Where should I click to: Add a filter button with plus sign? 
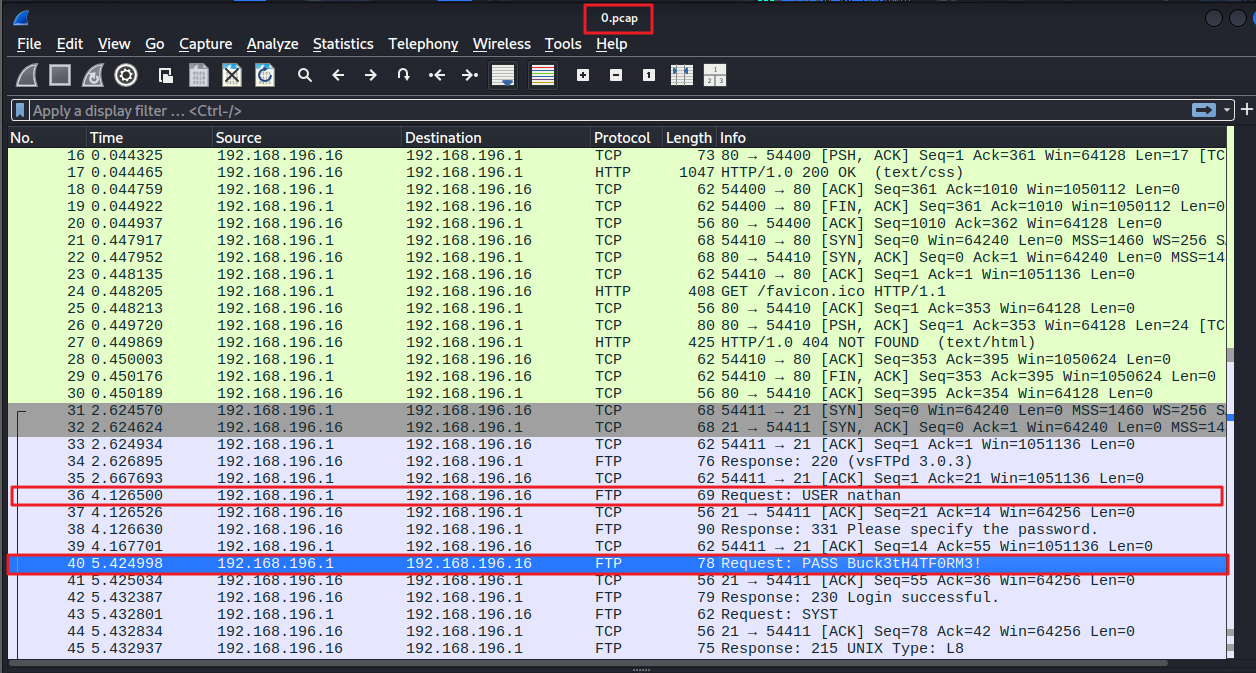pyautogui.click(x=1246, y=110)
